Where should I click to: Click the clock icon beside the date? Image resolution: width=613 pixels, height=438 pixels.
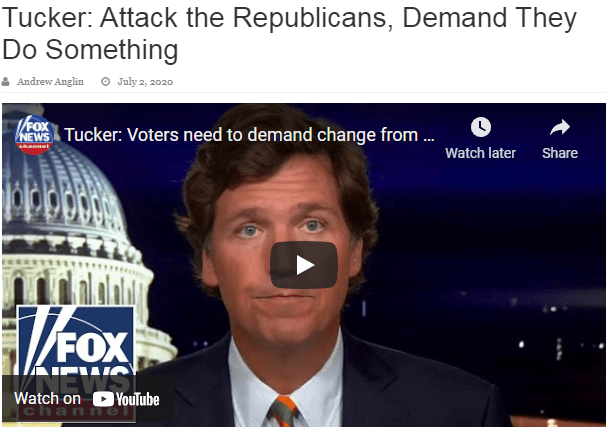[106, 81]
